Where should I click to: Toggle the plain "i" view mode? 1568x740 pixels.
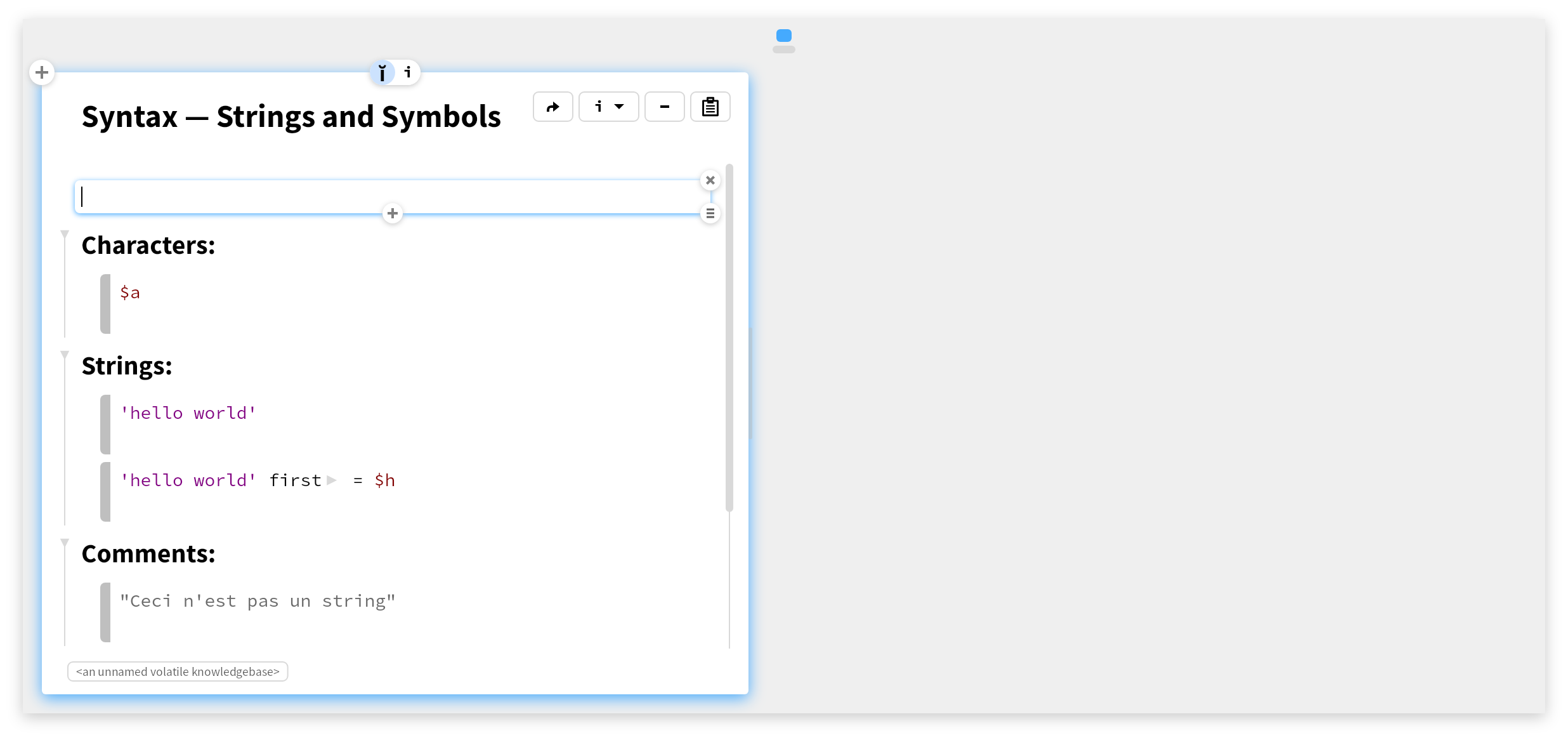pos(408,72)
